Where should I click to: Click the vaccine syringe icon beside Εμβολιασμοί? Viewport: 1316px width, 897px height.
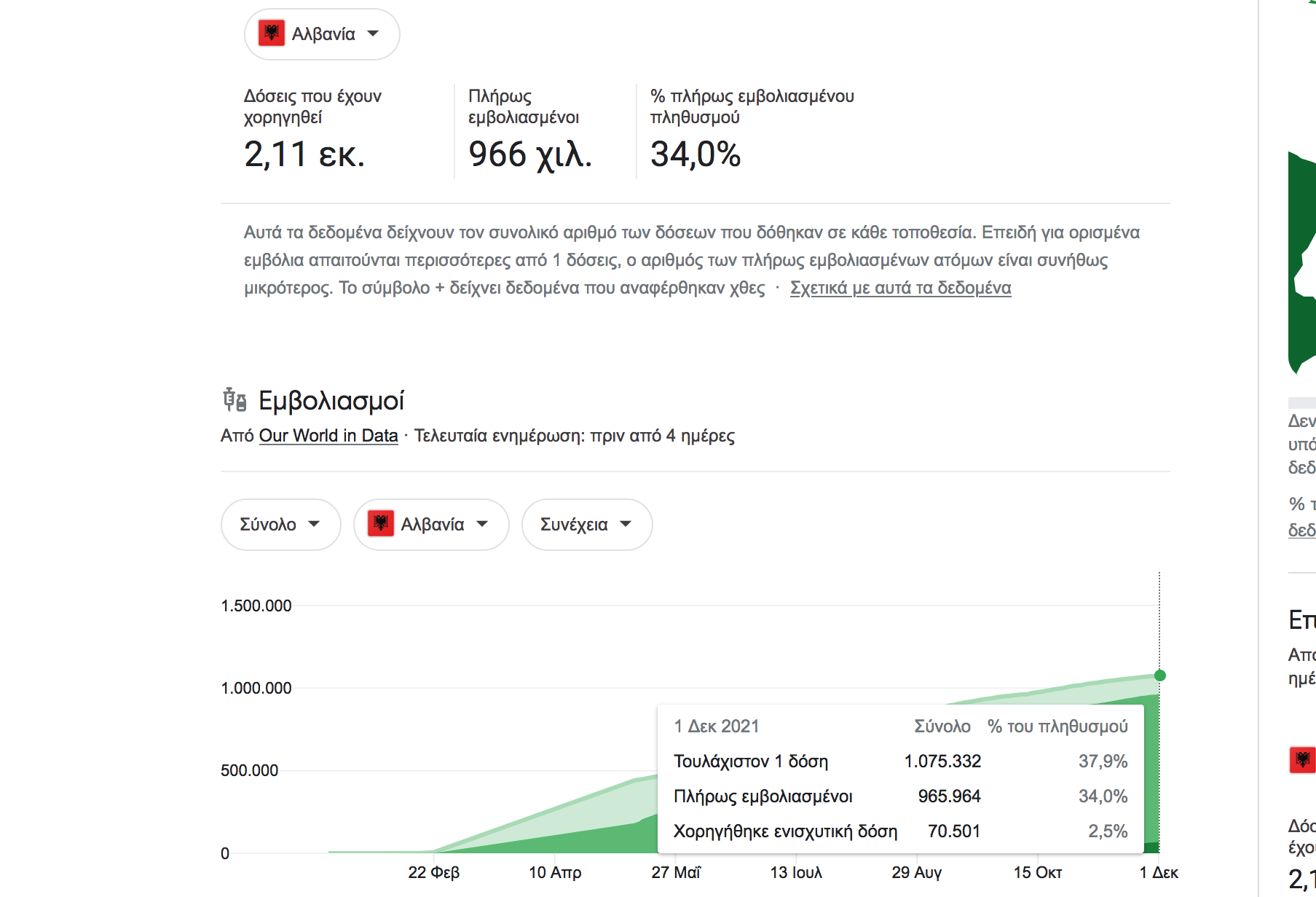click(x=235, y=400)
